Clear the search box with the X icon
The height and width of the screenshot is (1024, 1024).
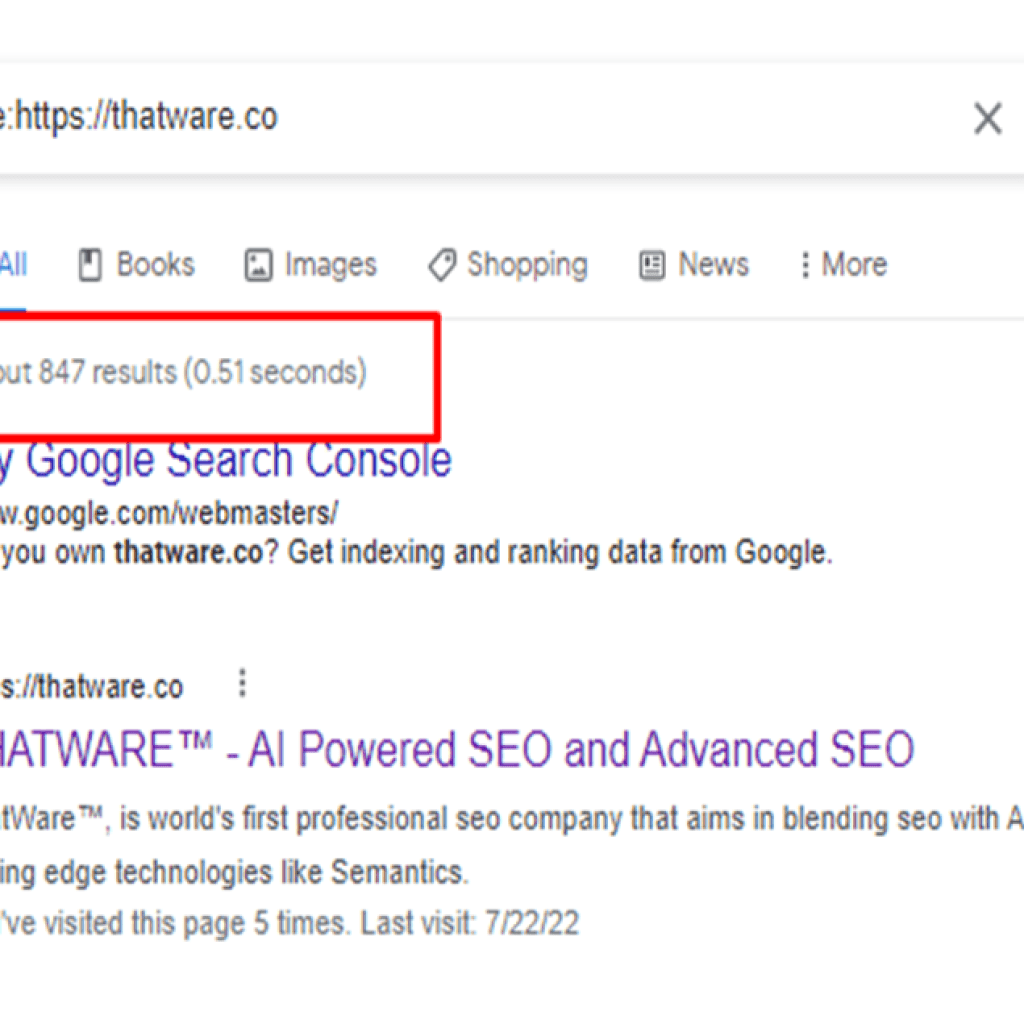pyautogui.click(x=987, y=118)
